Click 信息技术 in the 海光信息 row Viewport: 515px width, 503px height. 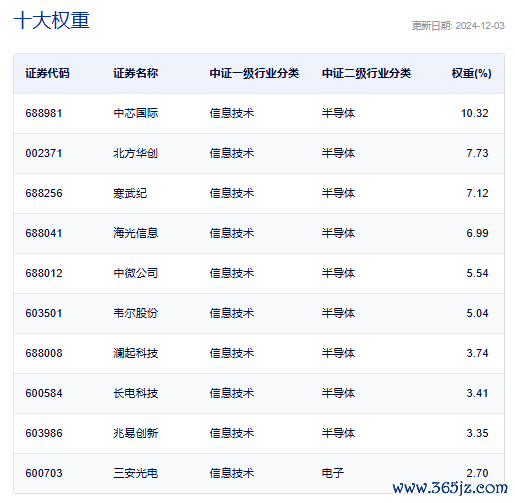point(232,233)
